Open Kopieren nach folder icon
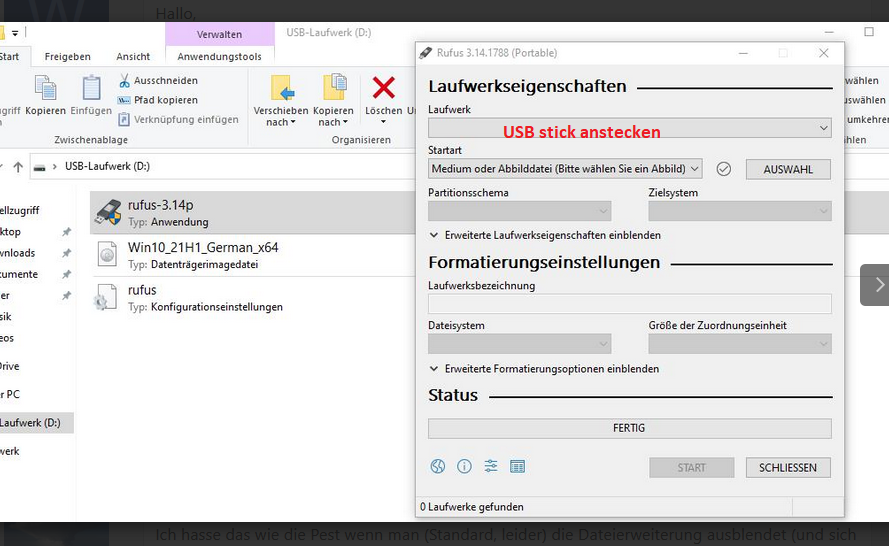The image size is (889, 546). click(335, 87)
